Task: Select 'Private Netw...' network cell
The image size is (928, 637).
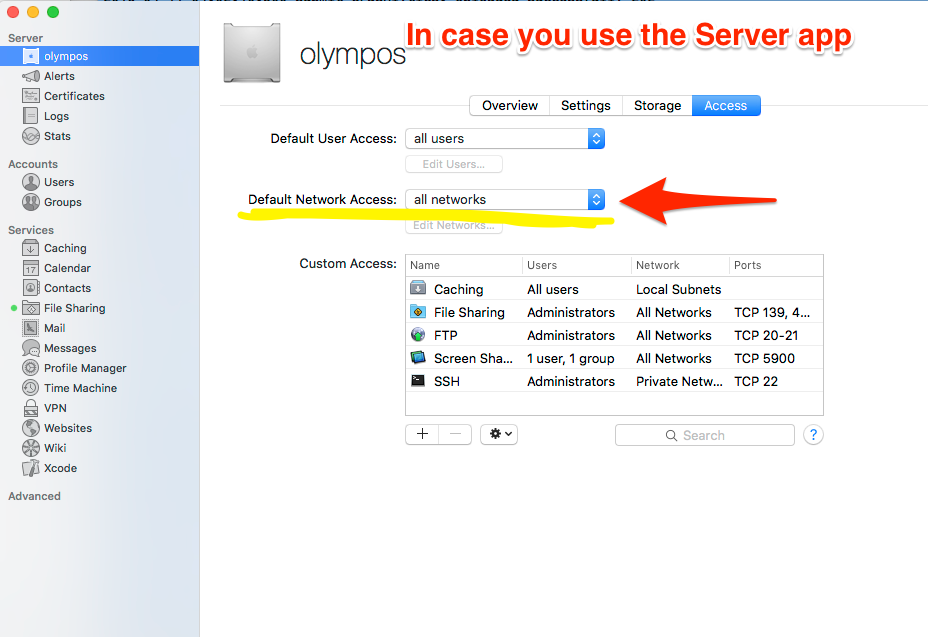Action: click(679, 382)
